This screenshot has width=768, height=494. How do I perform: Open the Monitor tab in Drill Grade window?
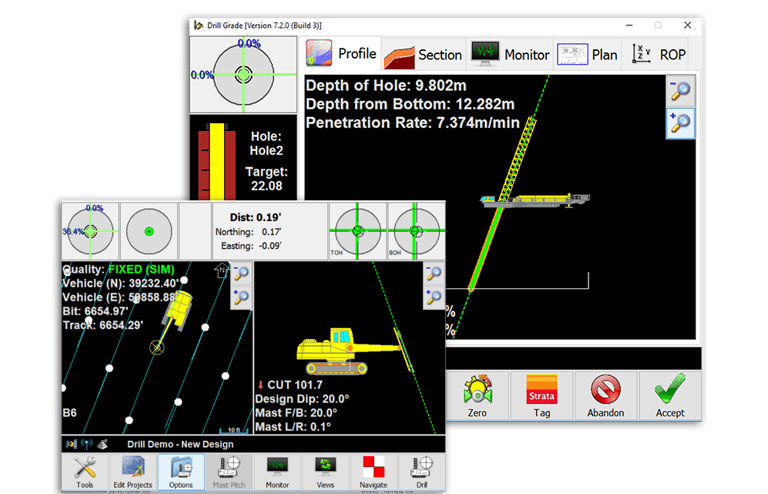510,54
